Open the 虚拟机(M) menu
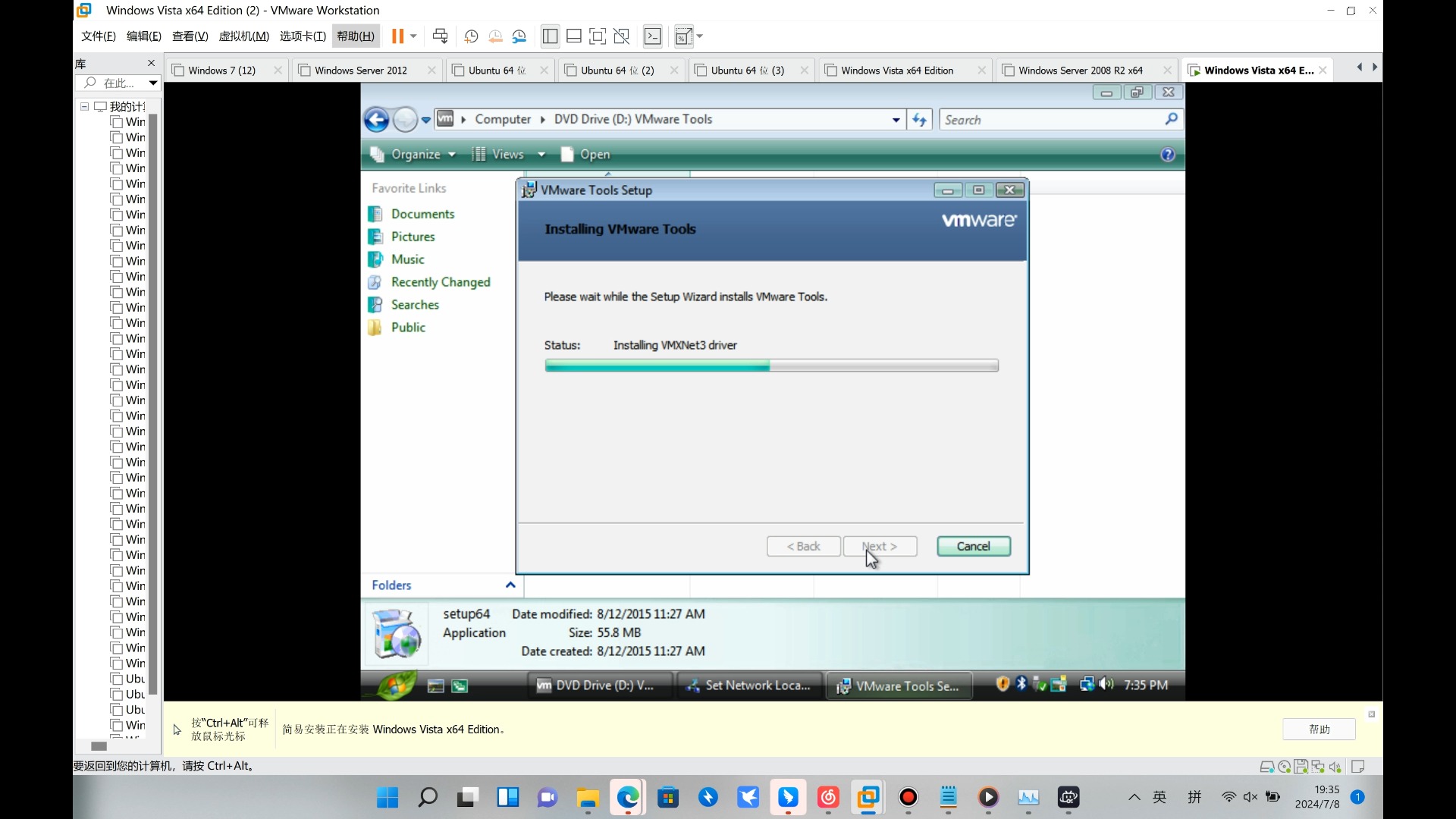This screenshot has height=819, width=1456. 243,36
